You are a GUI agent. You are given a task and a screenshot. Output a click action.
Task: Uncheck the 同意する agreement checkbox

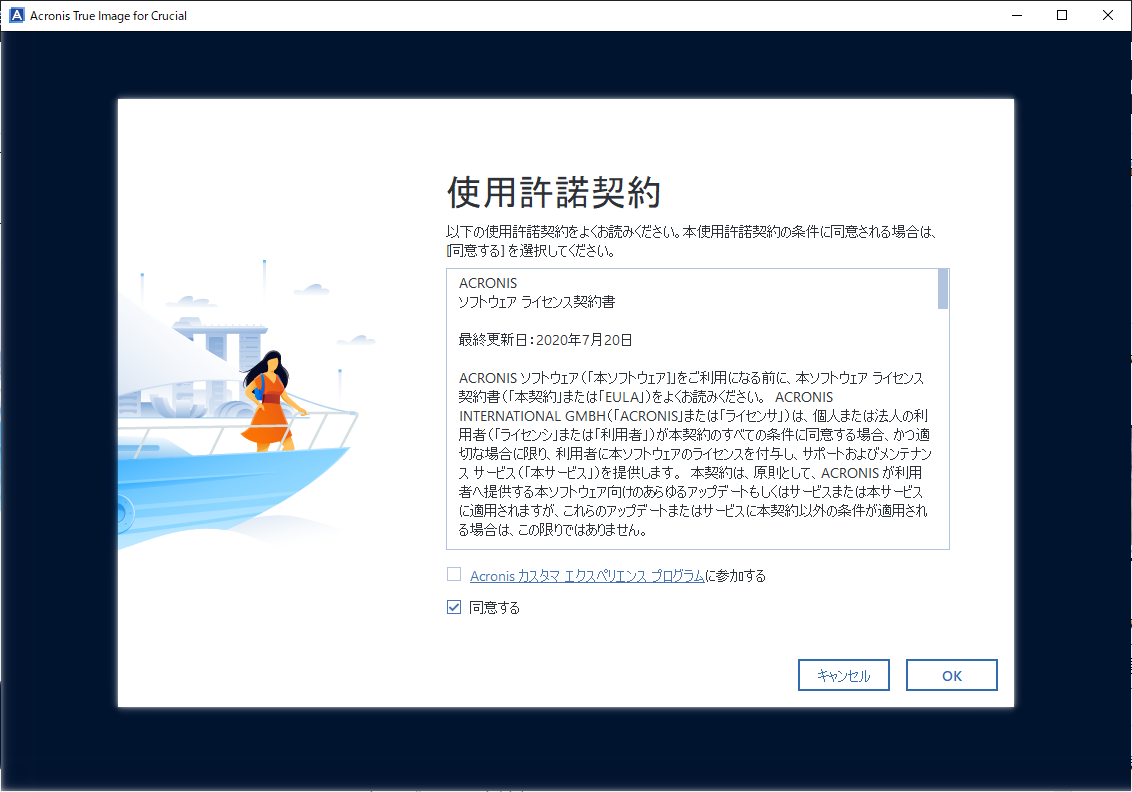tap(453, 607)
